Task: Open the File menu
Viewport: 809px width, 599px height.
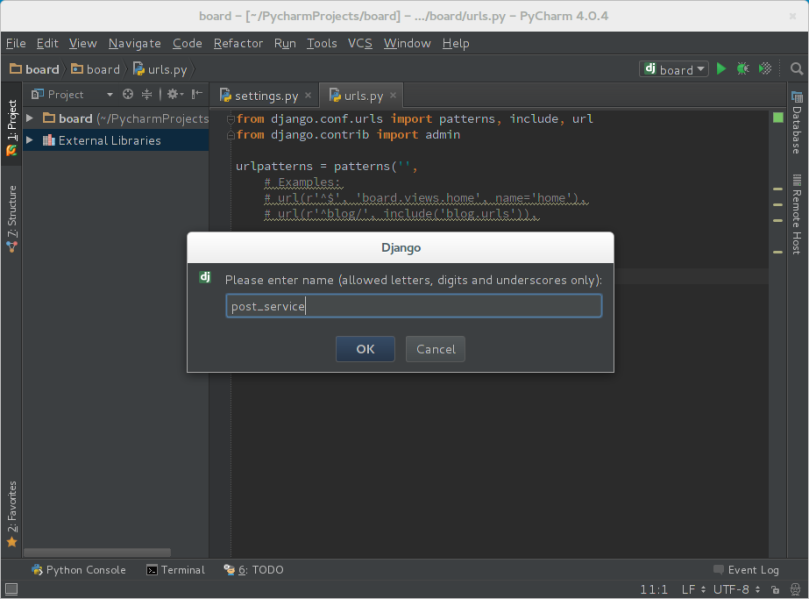Action: (16, 43)
